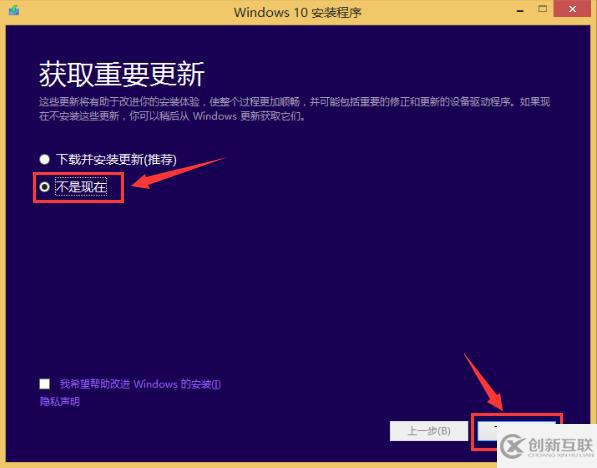Image resolution: width=597 pixels, height=468 pixels.
Task: Close the Windows 10 安装程序 window
Action: tap(572, 9)
